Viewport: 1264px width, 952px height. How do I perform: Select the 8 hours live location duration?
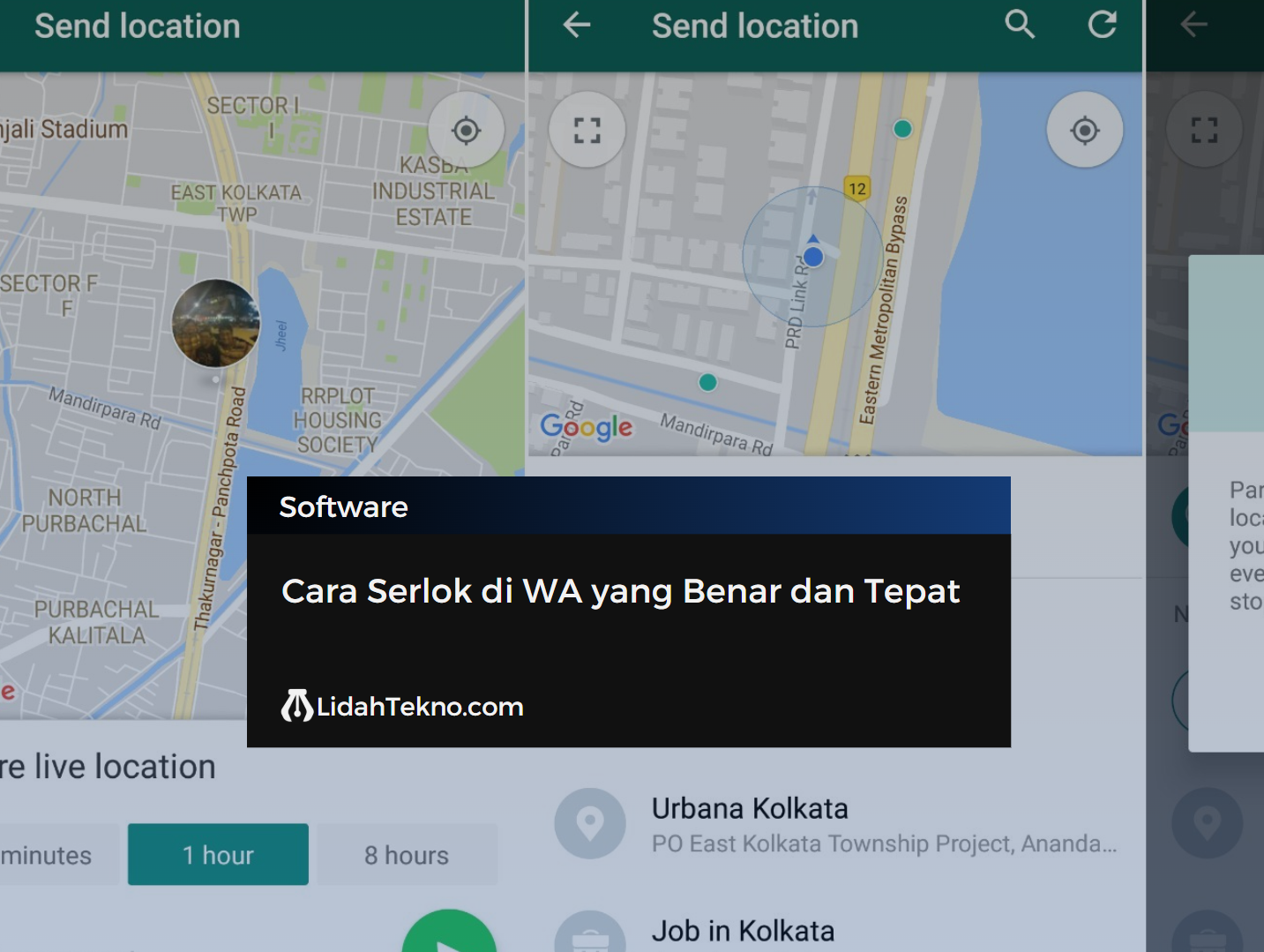[x=407, y=855]
